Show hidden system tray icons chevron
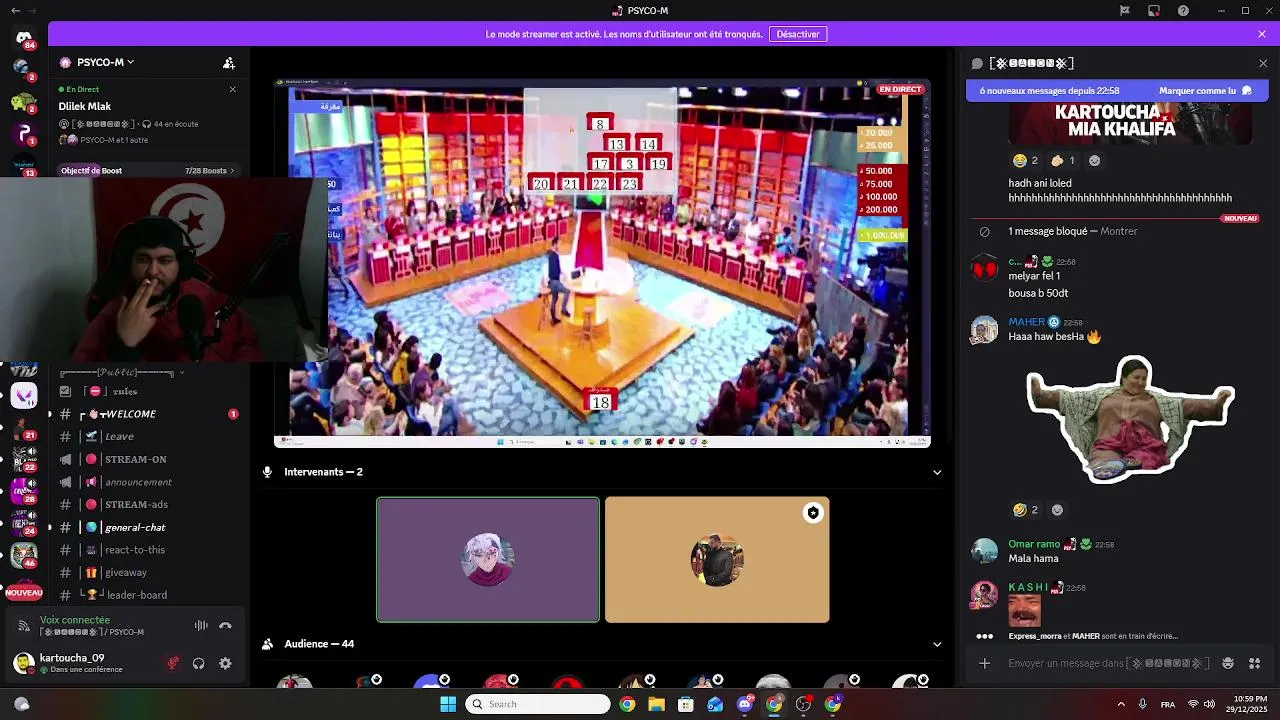Viewport: 1280px width, 720px height. click(x=1121, y=704)
